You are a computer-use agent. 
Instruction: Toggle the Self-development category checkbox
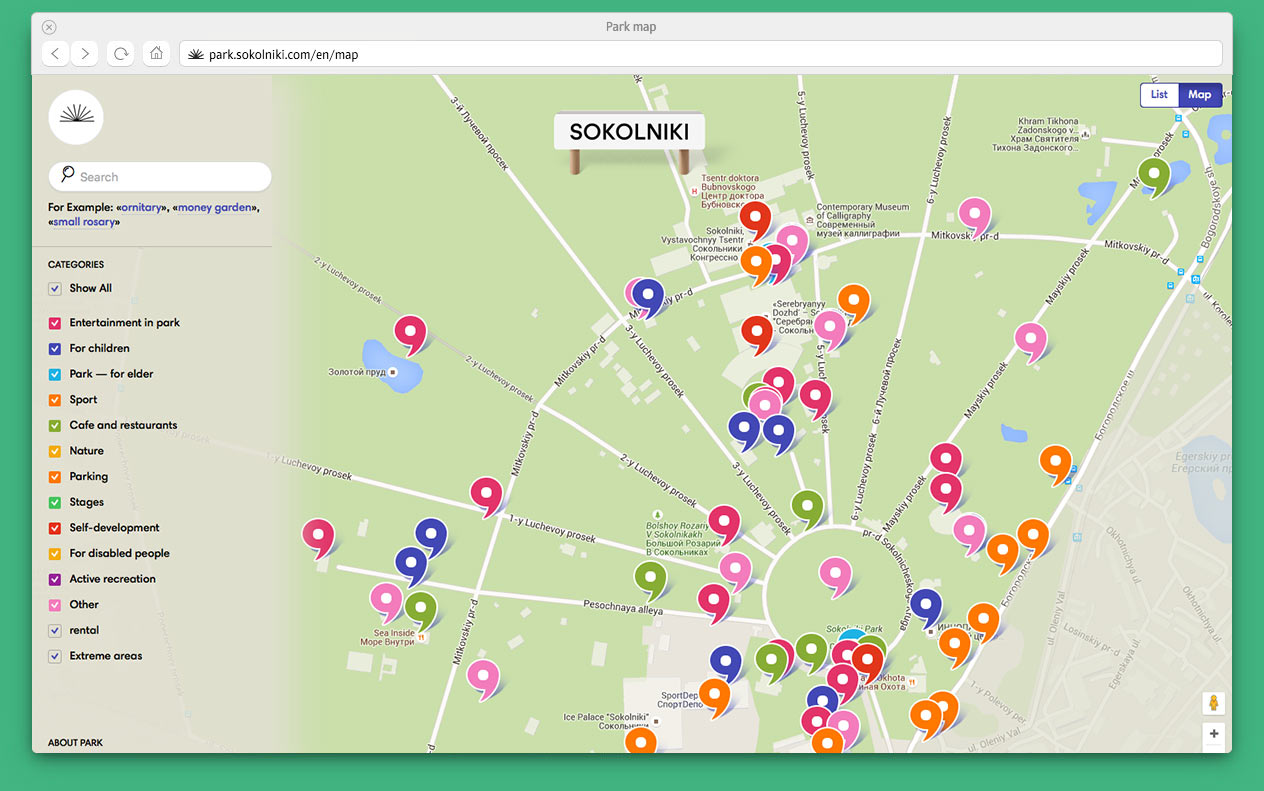55,528
